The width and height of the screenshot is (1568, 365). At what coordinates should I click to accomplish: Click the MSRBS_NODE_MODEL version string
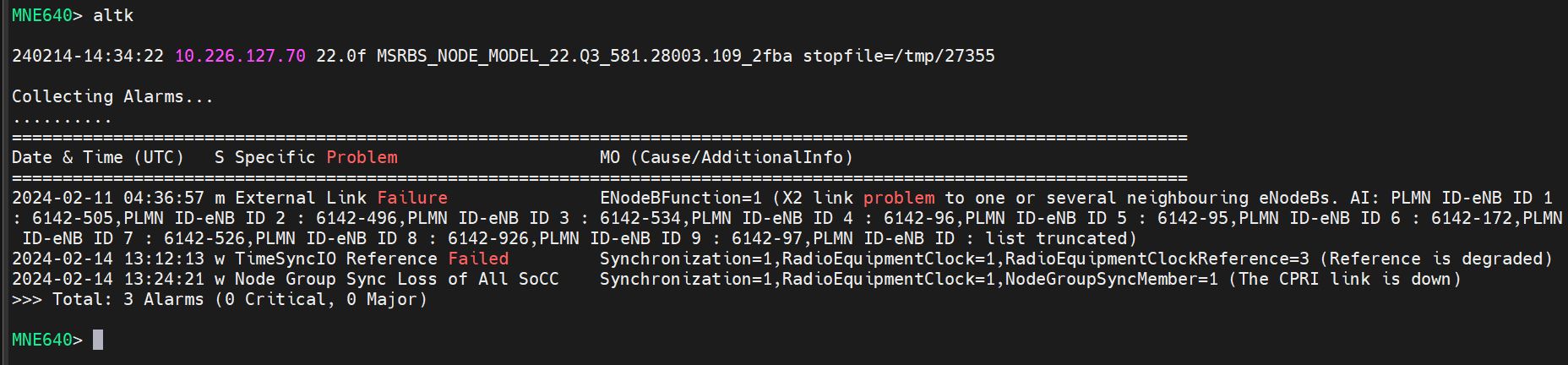point(585,56)
